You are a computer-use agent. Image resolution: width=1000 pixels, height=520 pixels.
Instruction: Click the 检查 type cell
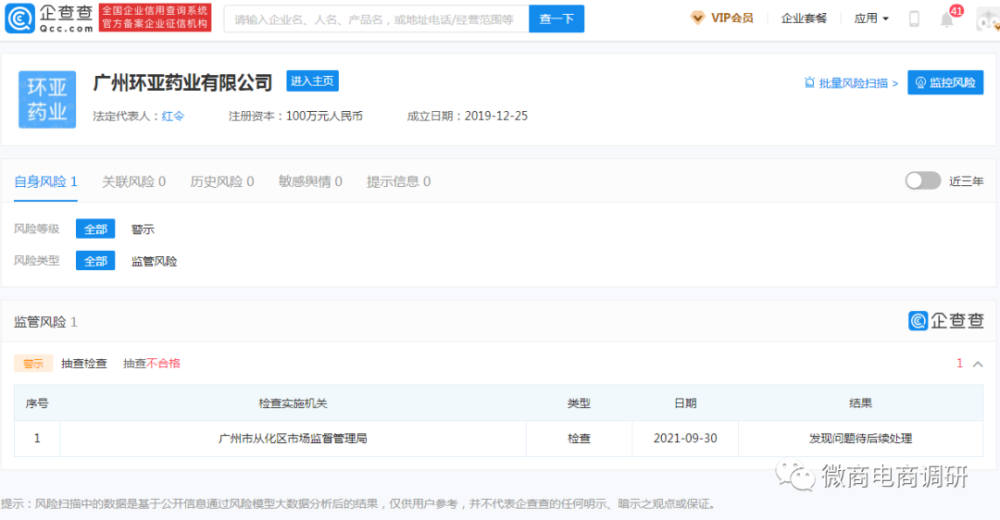pos(579,438)
